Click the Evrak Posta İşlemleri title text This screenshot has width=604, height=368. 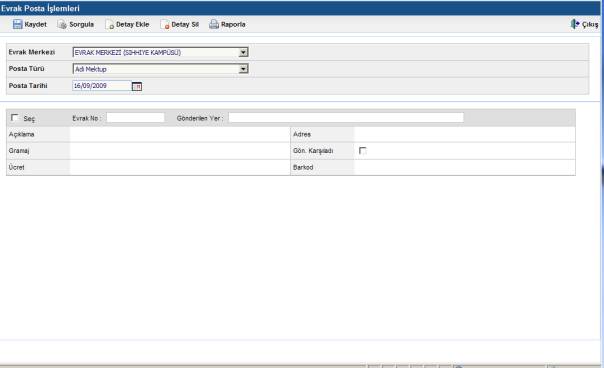[40, 8]
